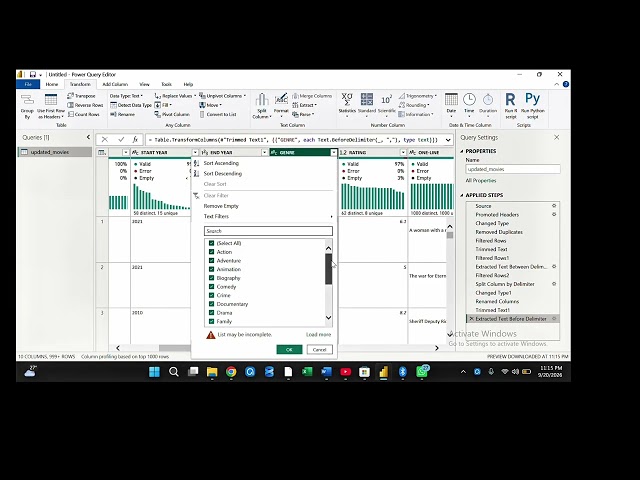Viewport: 640px width, 480px height.
Task: Open END YEAR column filter dropdown
Action: coord(264,153)
